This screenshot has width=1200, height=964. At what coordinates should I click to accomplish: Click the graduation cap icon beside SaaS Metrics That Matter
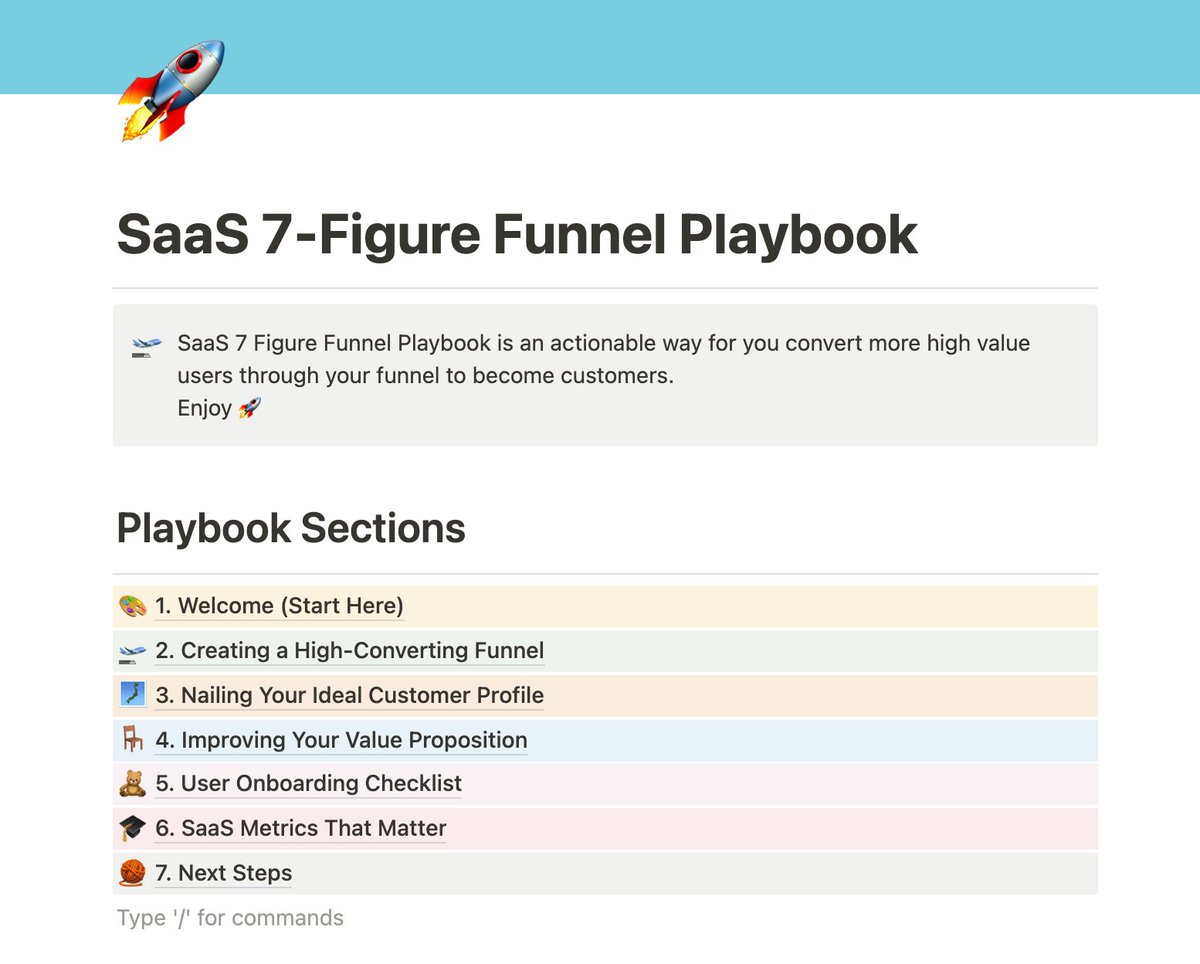132,828
